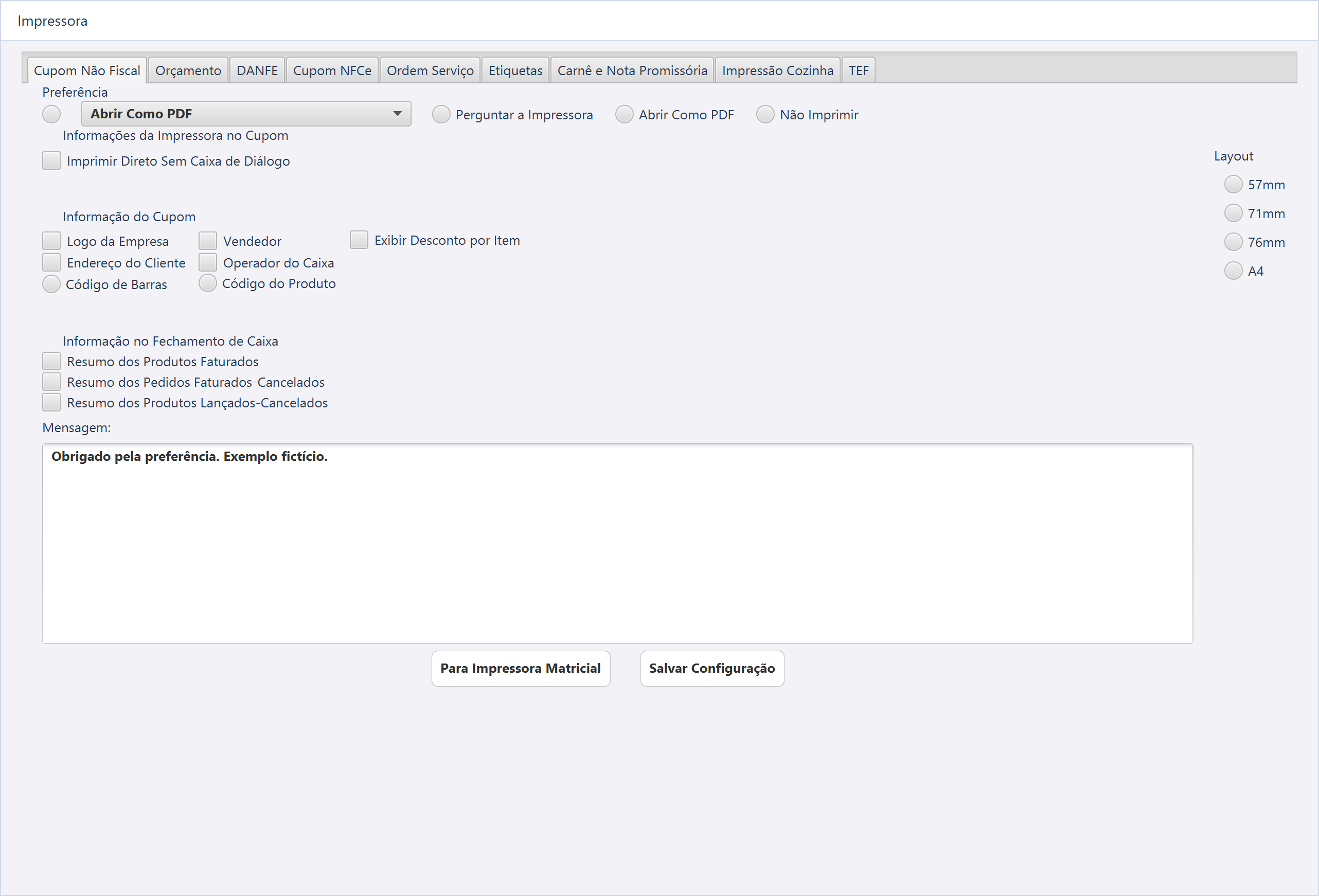Switch to Cupom NFCe tab
The height and width of the screenshot is (896, 1319).
coord(332,70)
